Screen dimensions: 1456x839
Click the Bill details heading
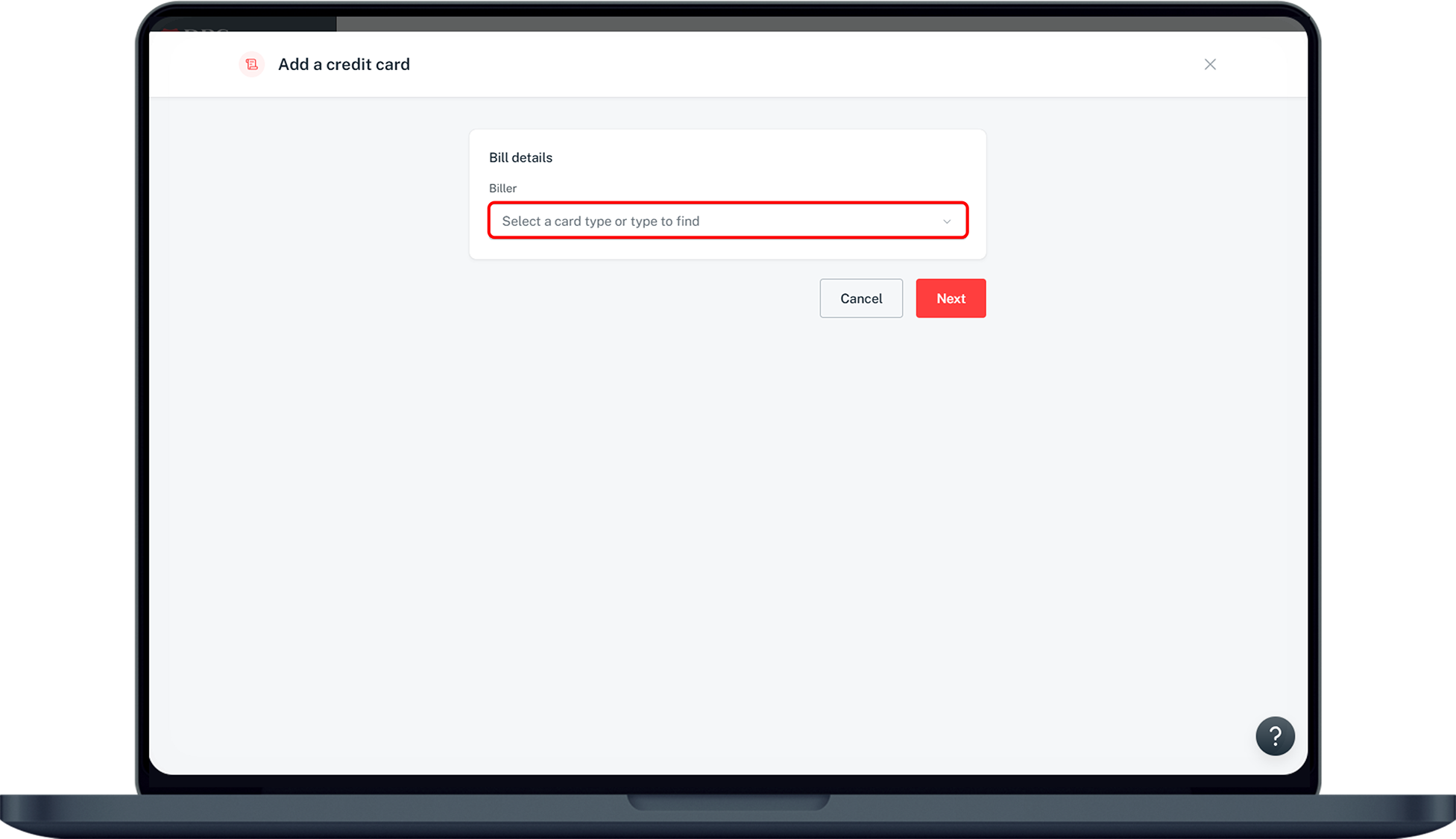click(x=520, y=157)
